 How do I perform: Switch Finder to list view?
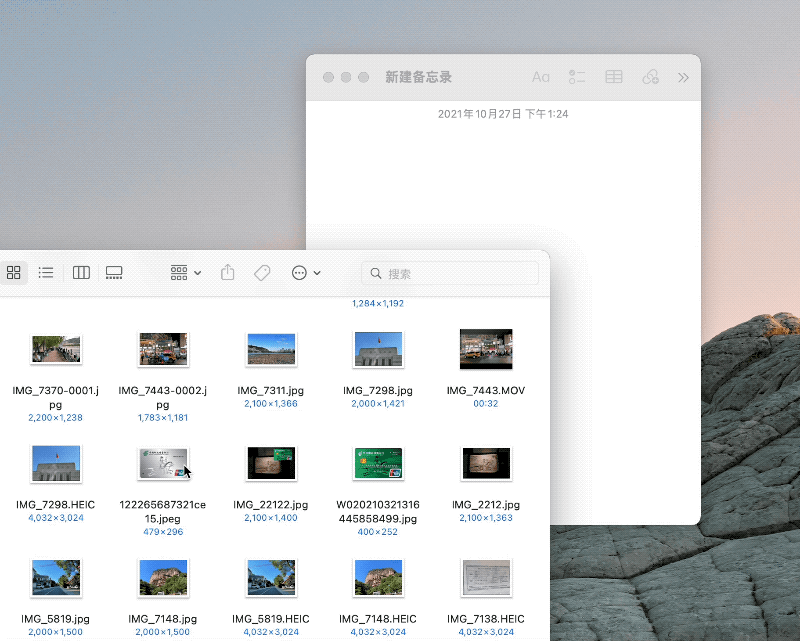[x=46, y=273]
